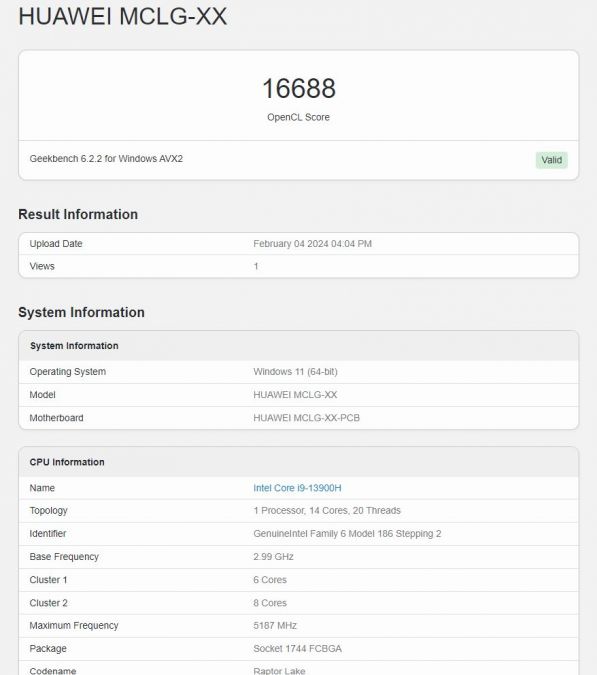The height and width of the screenshot is (675, 597).
Task: Select the Maximum Frequency 5187 MHz value
Action: pos(275,625)
